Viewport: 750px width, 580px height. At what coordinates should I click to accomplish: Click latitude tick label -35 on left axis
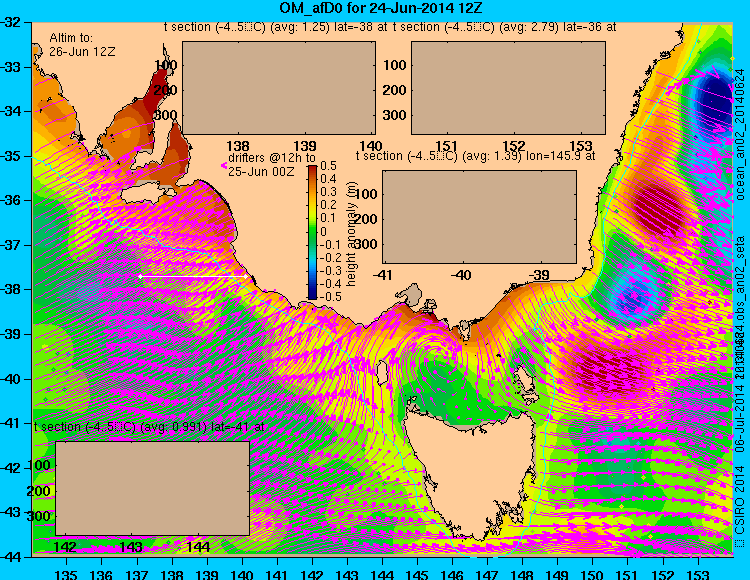(x=11, y=156)
